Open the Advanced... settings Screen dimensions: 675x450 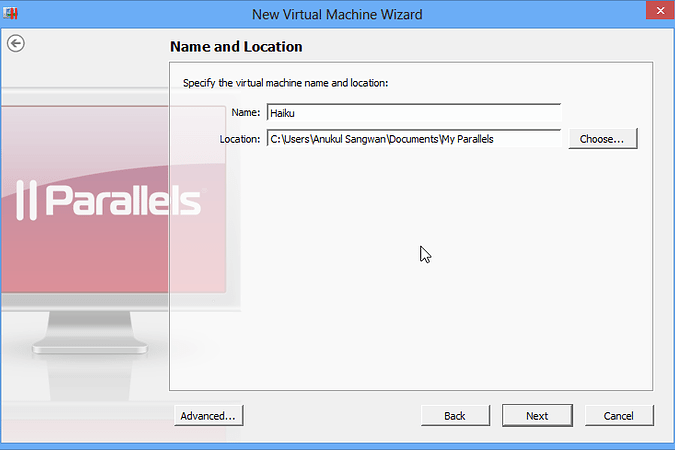click(209, 416)
